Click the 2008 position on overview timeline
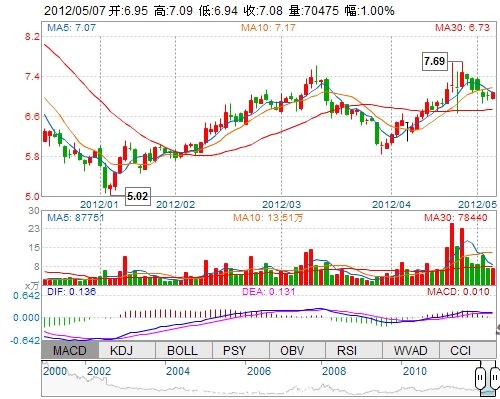 tap(334, 371)
